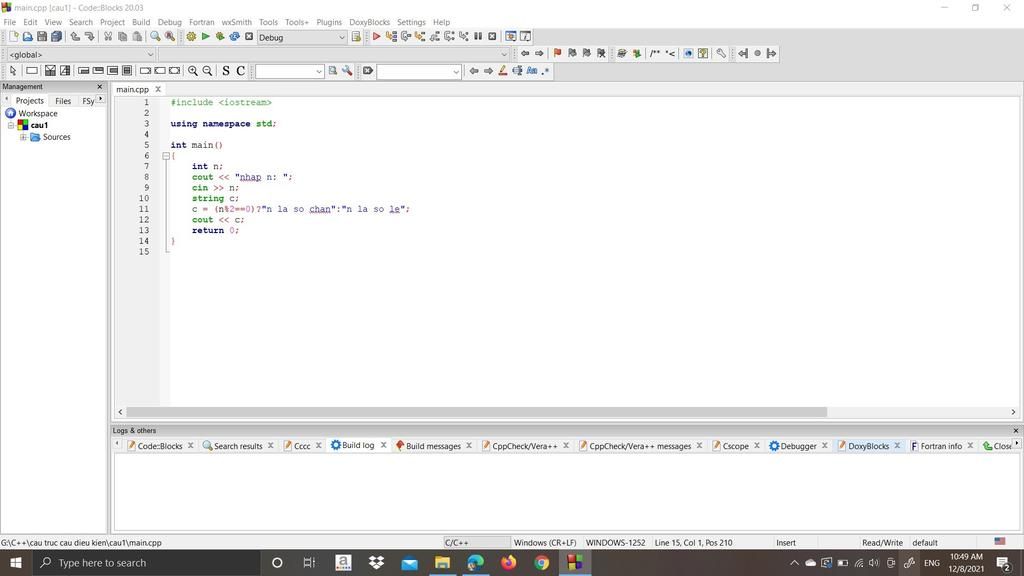The image size is (1024, 576).
Task: Toggle bookmark with red flag icon
Action: click(x=557, y=53)
